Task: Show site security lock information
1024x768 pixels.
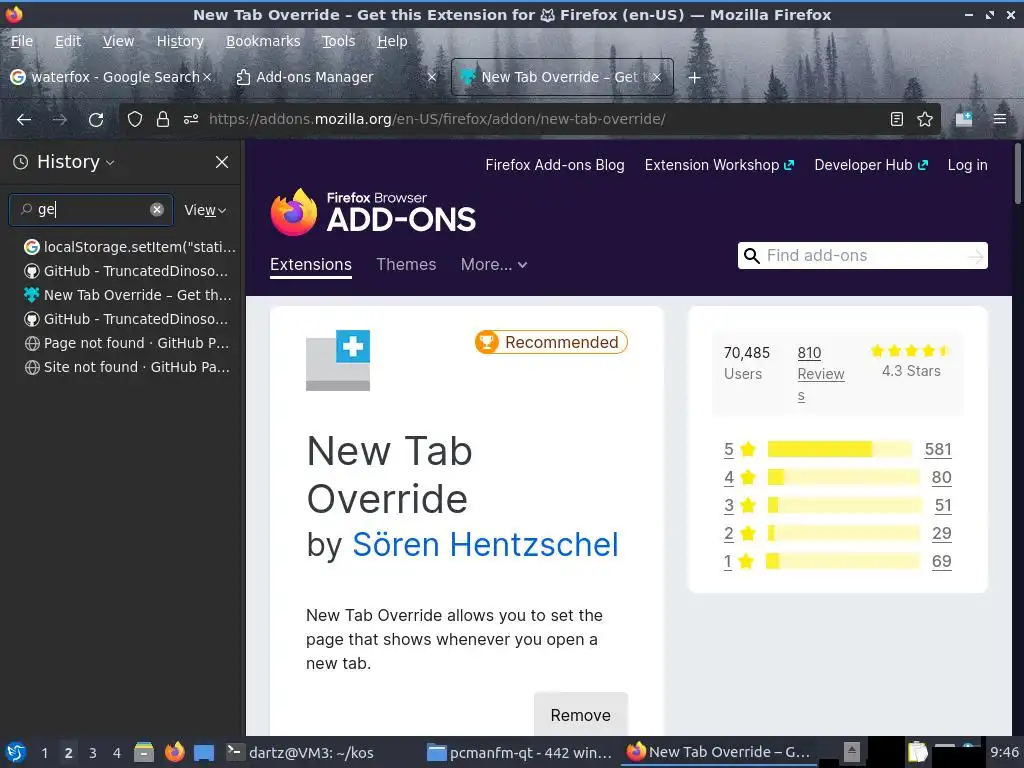Action: pos(163,119)
